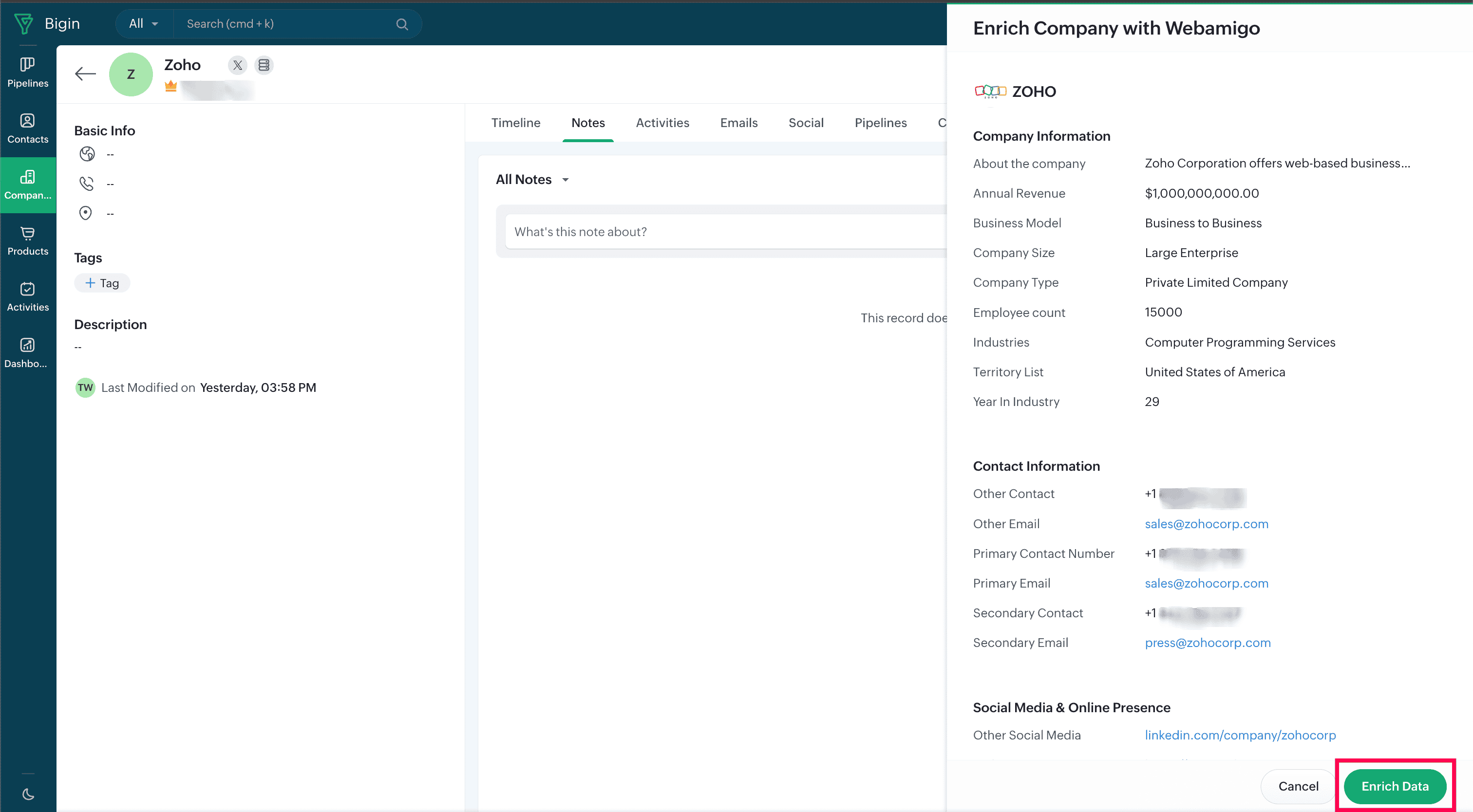The width and height of the screenshot is (1473, 812).
Task: Click the Computer Programming Services value
Action: [x=1240, y=342]
